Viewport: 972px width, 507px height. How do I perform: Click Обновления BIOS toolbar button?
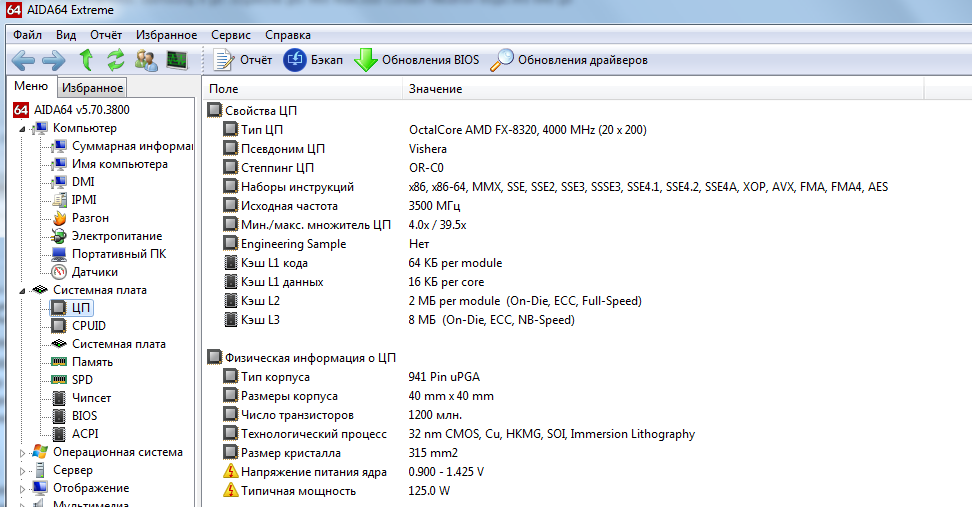417,60
